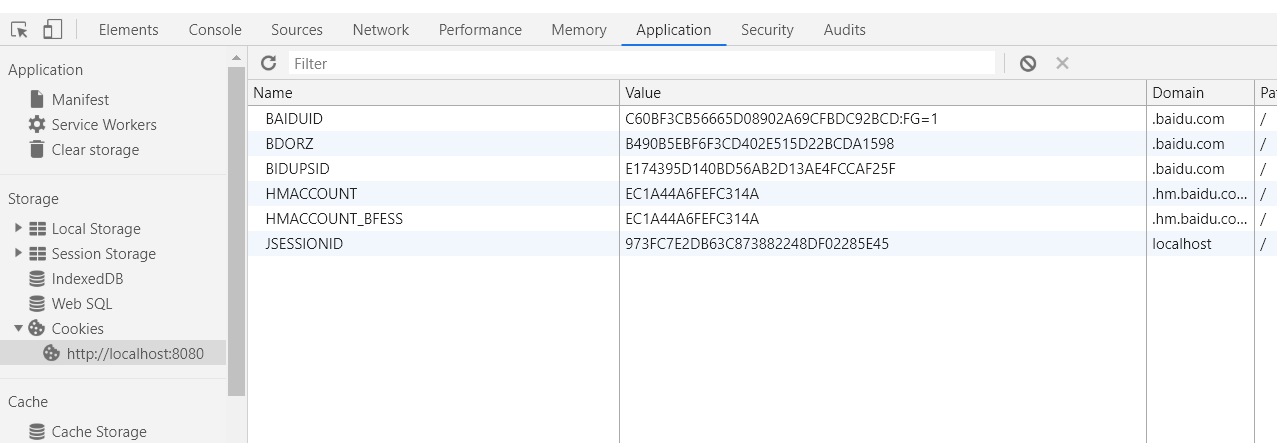Collapse the Cookies tree node
This screenshot has height=443, width=1277.
18,328
